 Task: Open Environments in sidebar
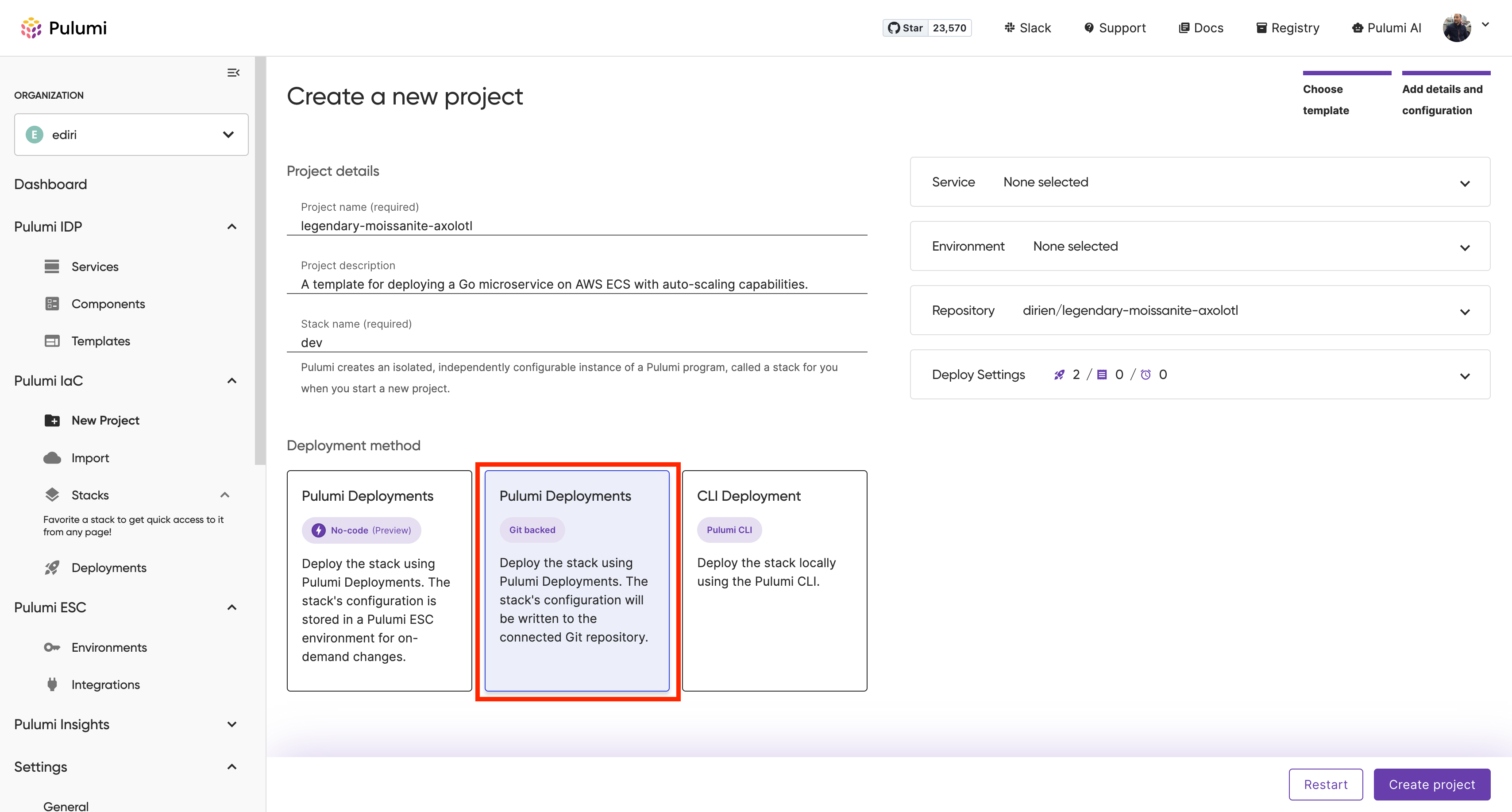point(108,647)
